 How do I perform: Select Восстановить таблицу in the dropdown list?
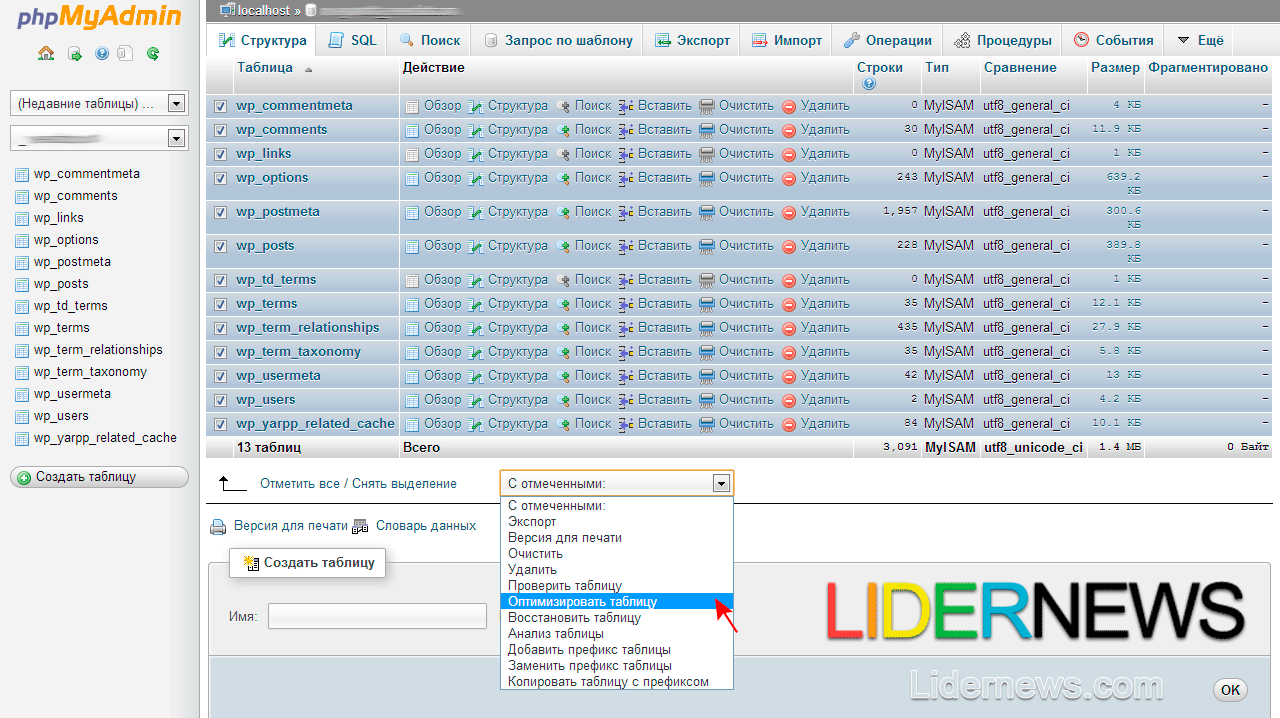pos(616,618)
